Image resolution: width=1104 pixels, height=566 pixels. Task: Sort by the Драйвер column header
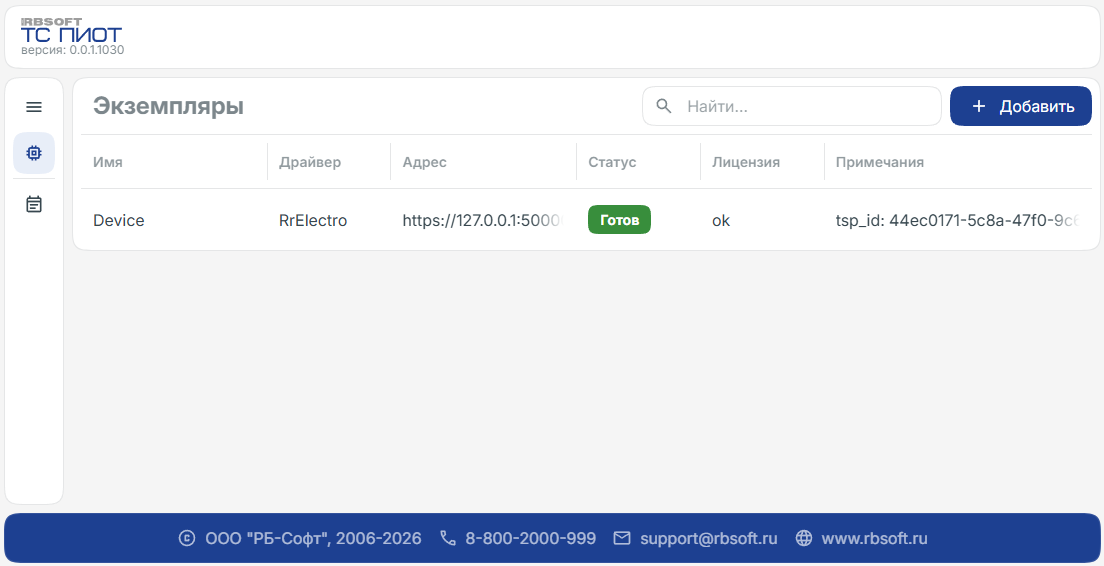(310, 162)
